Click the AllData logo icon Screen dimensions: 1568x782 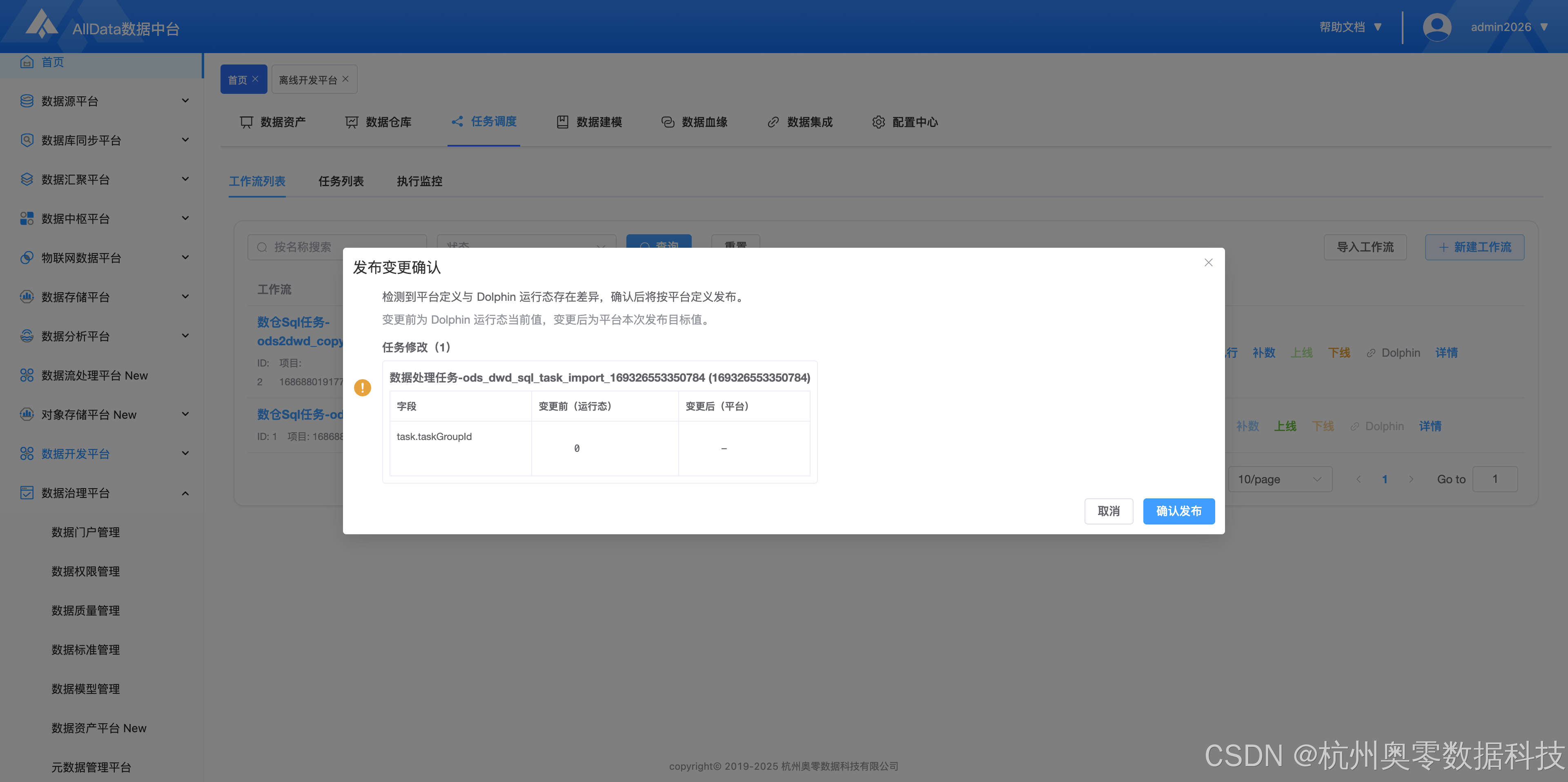tap(41, 24)
